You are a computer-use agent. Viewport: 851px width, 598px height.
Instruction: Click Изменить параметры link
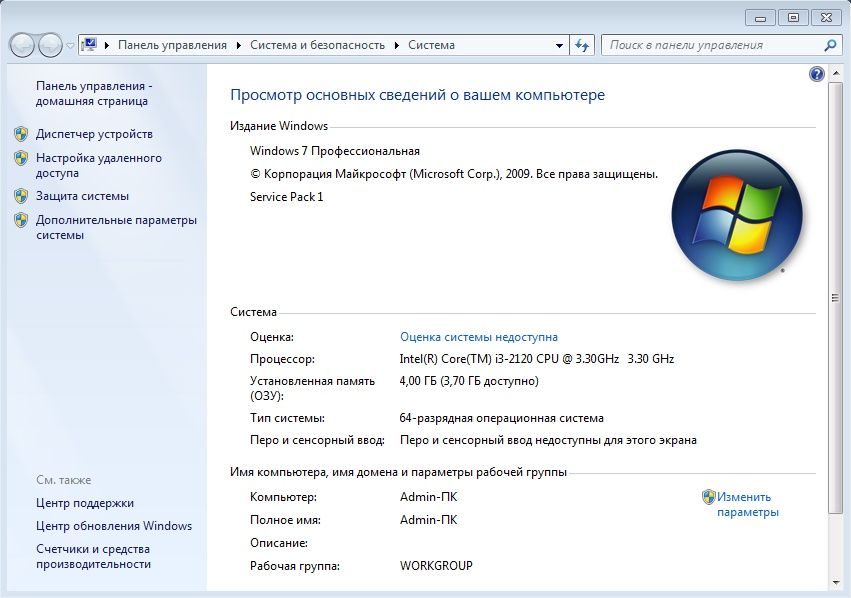point(747,504)
